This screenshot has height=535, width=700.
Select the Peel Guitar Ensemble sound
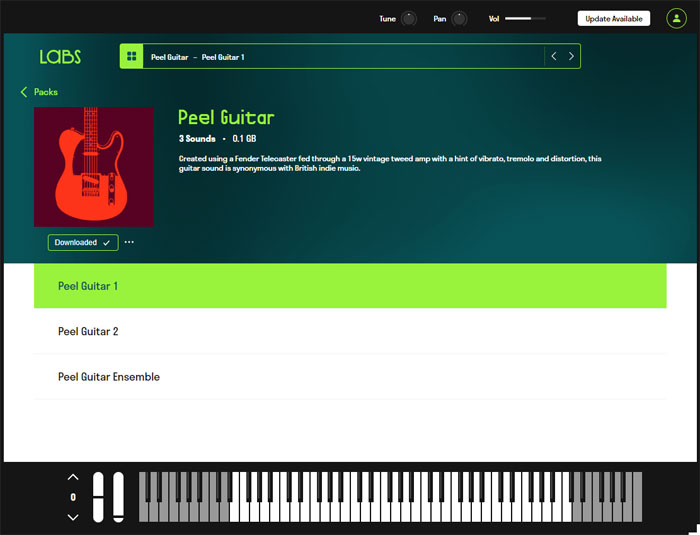(350, 376)
